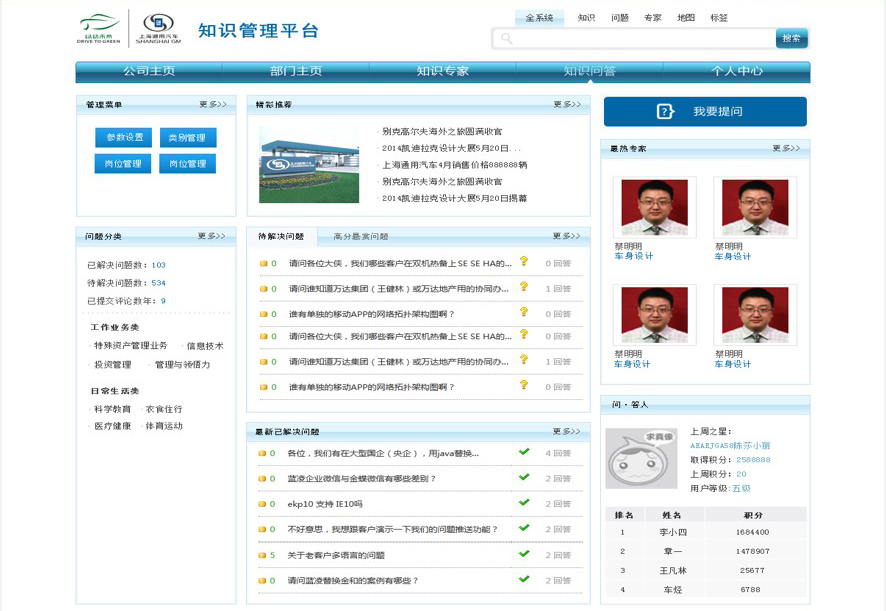
Task: Expand 更多>> in the 问题分类 panel
Action: coord(211,236)
